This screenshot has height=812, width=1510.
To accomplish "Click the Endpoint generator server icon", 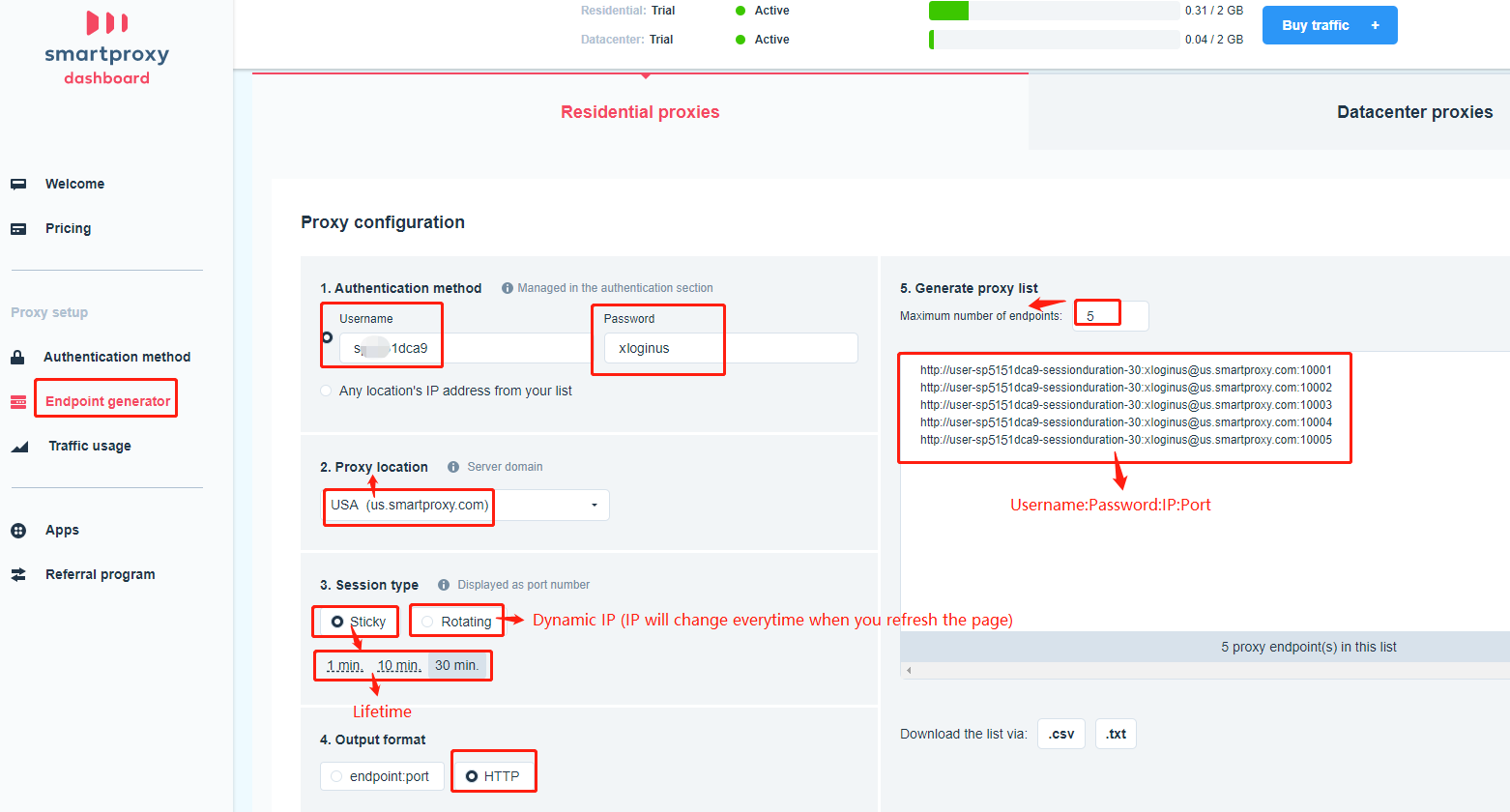I will pos(18,402).
